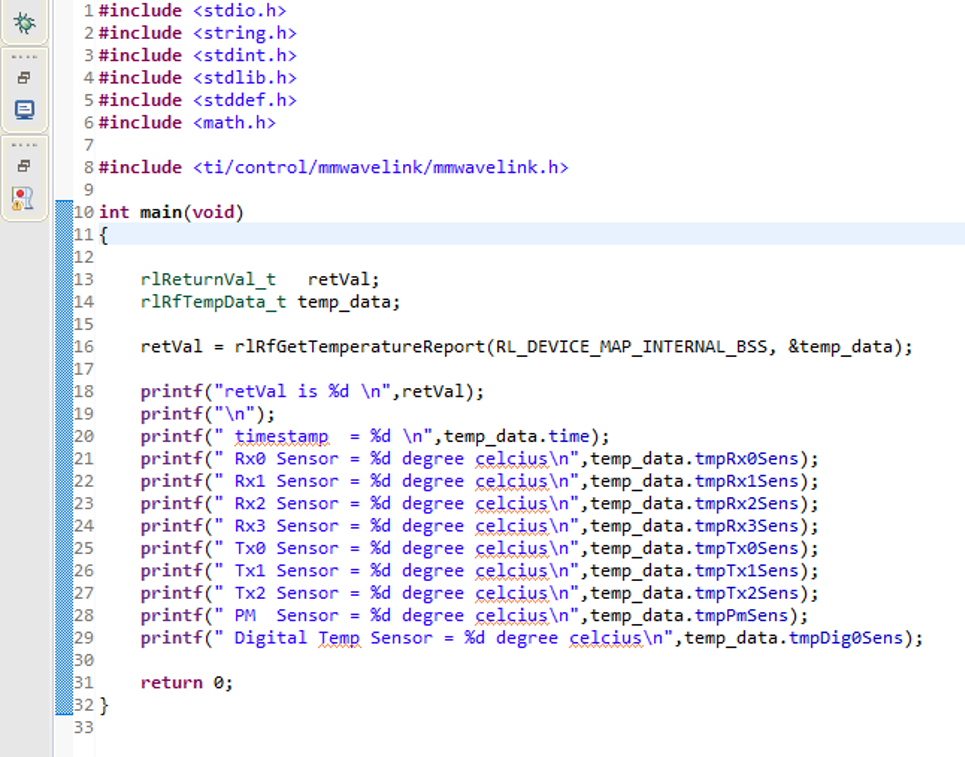Screen dimensions: 965x757
Task: Click 'Digital Temp Sensor' string text
Action: click(x=333, y=638)
